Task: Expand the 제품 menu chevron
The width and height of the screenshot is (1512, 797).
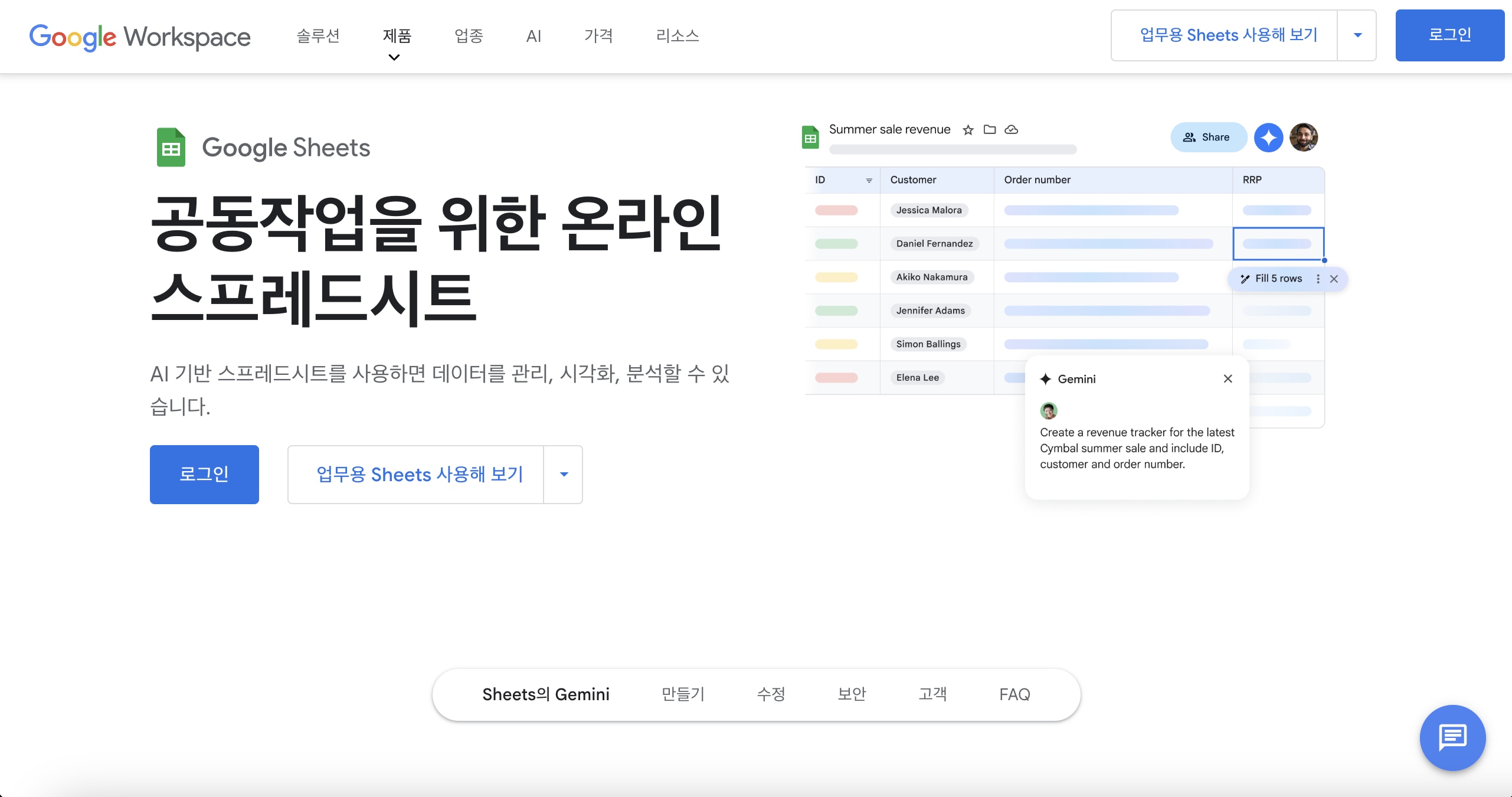Action: pos(394,57)
